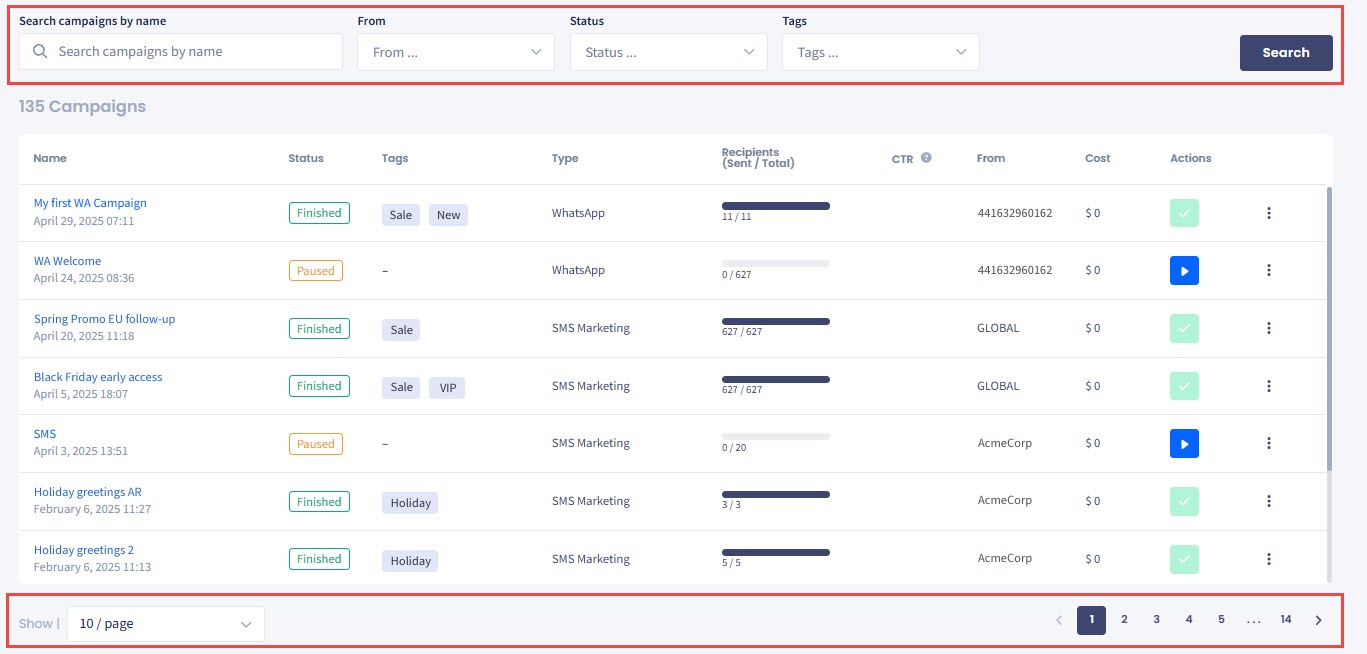Click the CTR help question mark icon
Screen dimensions: 1367x654
926,158
